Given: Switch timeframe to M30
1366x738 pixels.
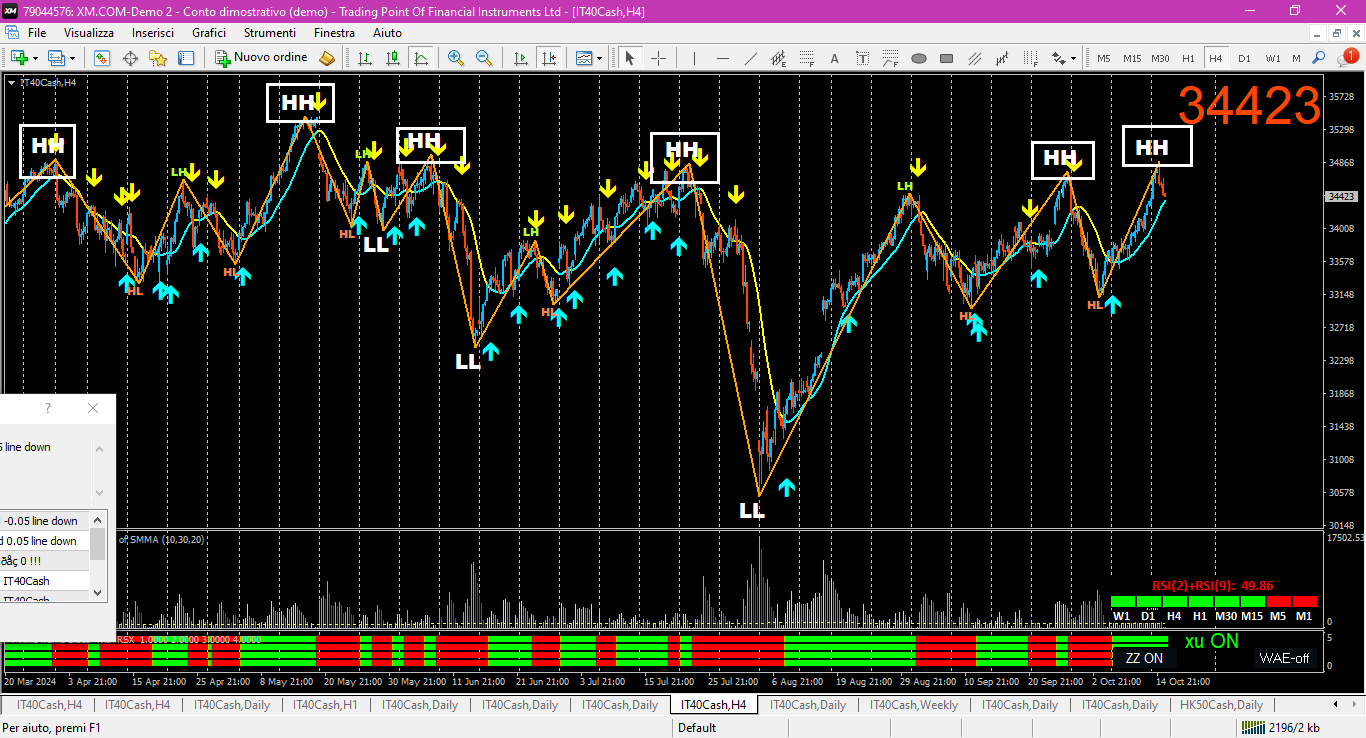Looking at the screenshot, I should pyautogui.click(x=1160, y=58).
